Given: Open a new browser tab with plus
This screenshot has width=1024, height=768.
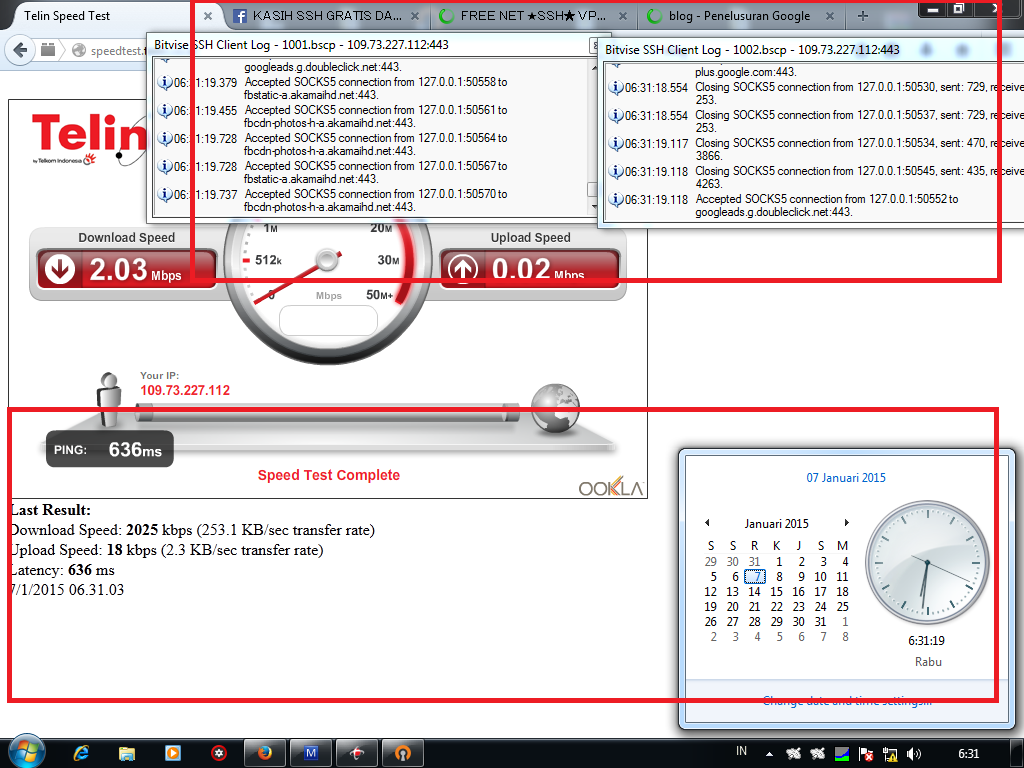Looking at the screenshot, I should [x=863, y=16].
